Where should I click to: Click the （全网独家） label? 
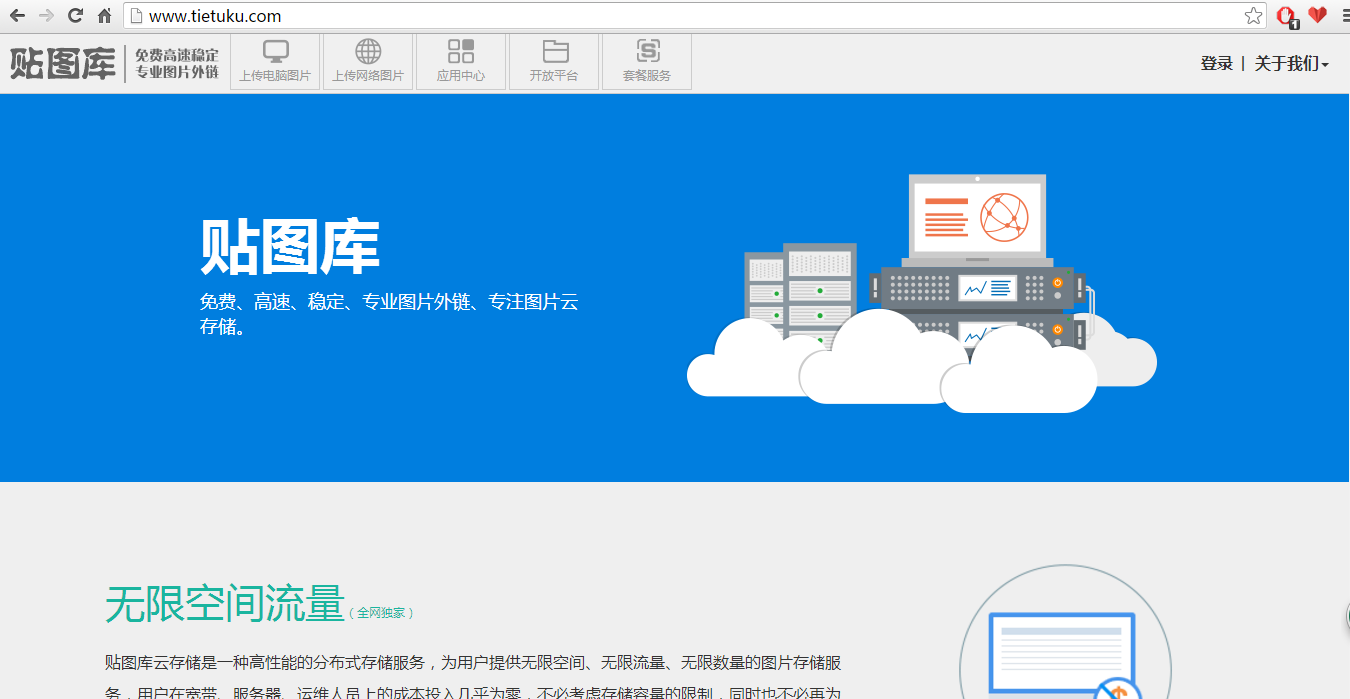click(382, 612)
